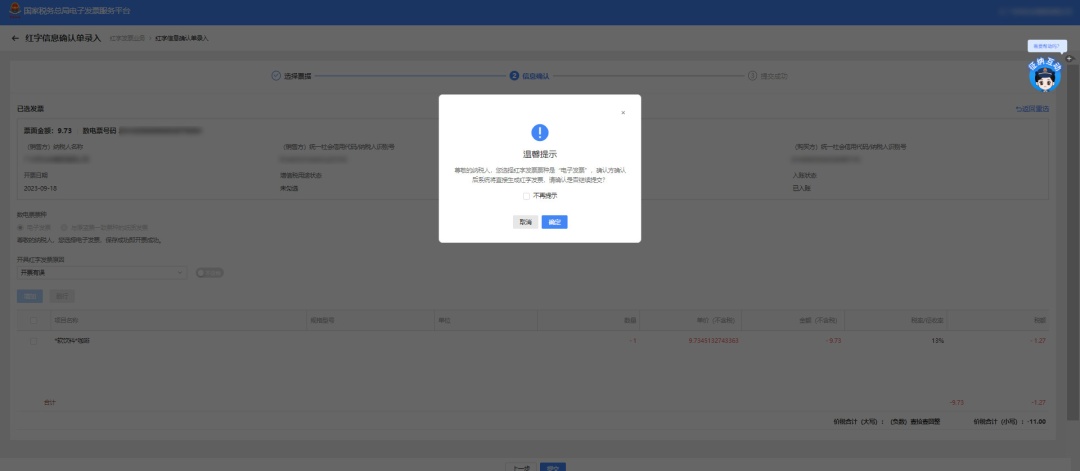The height and width of the screenshot is (471, 1080).
Task: Click the blue exclamation warning icon
Action: point(540,132)
